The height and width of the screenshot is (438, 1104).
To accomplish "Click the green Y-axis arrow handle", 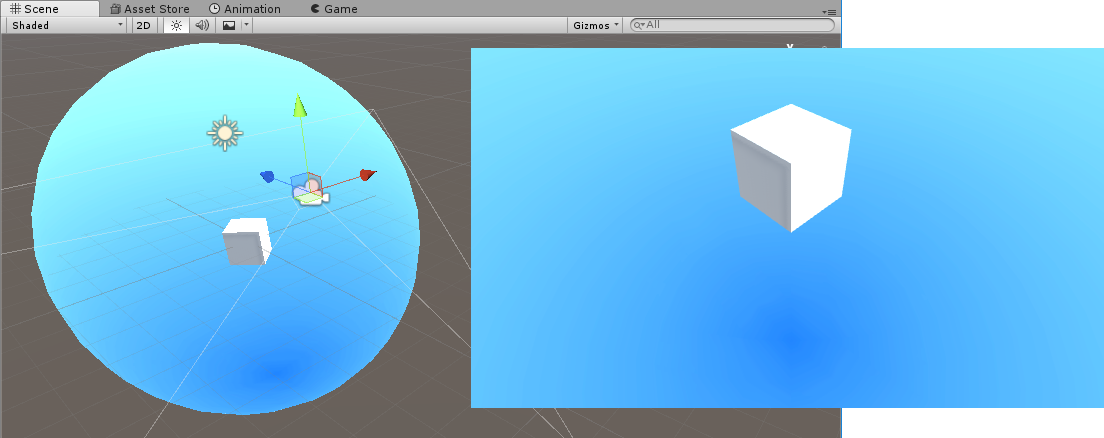I will [300, 104].
